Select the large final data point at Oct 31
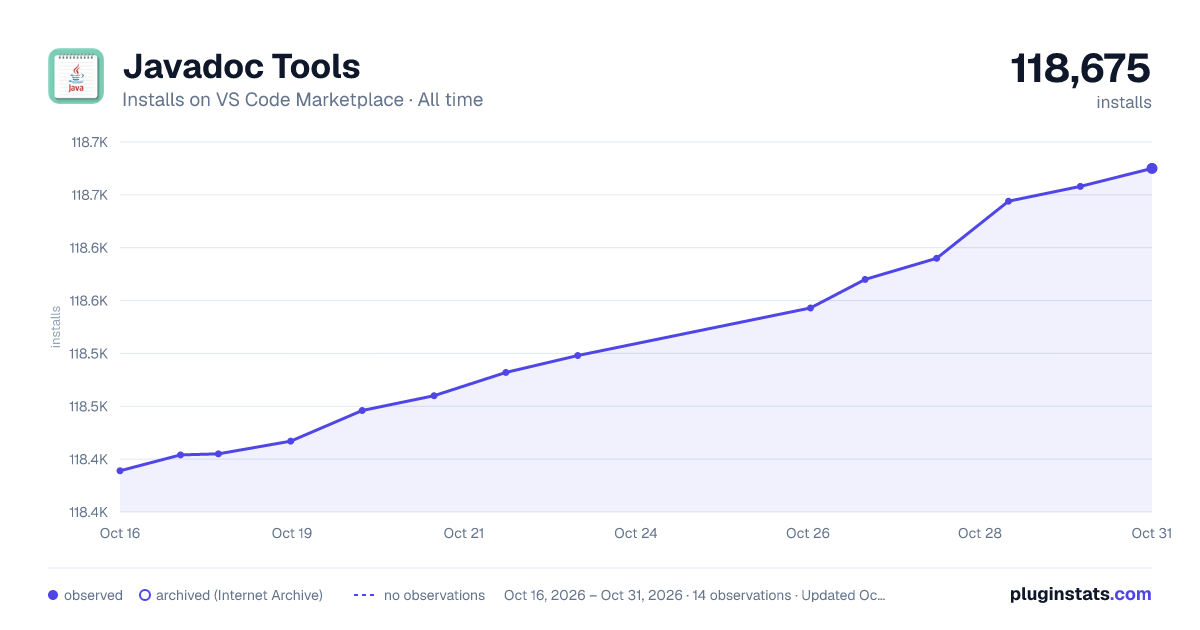 click(x=1152, y=168)
